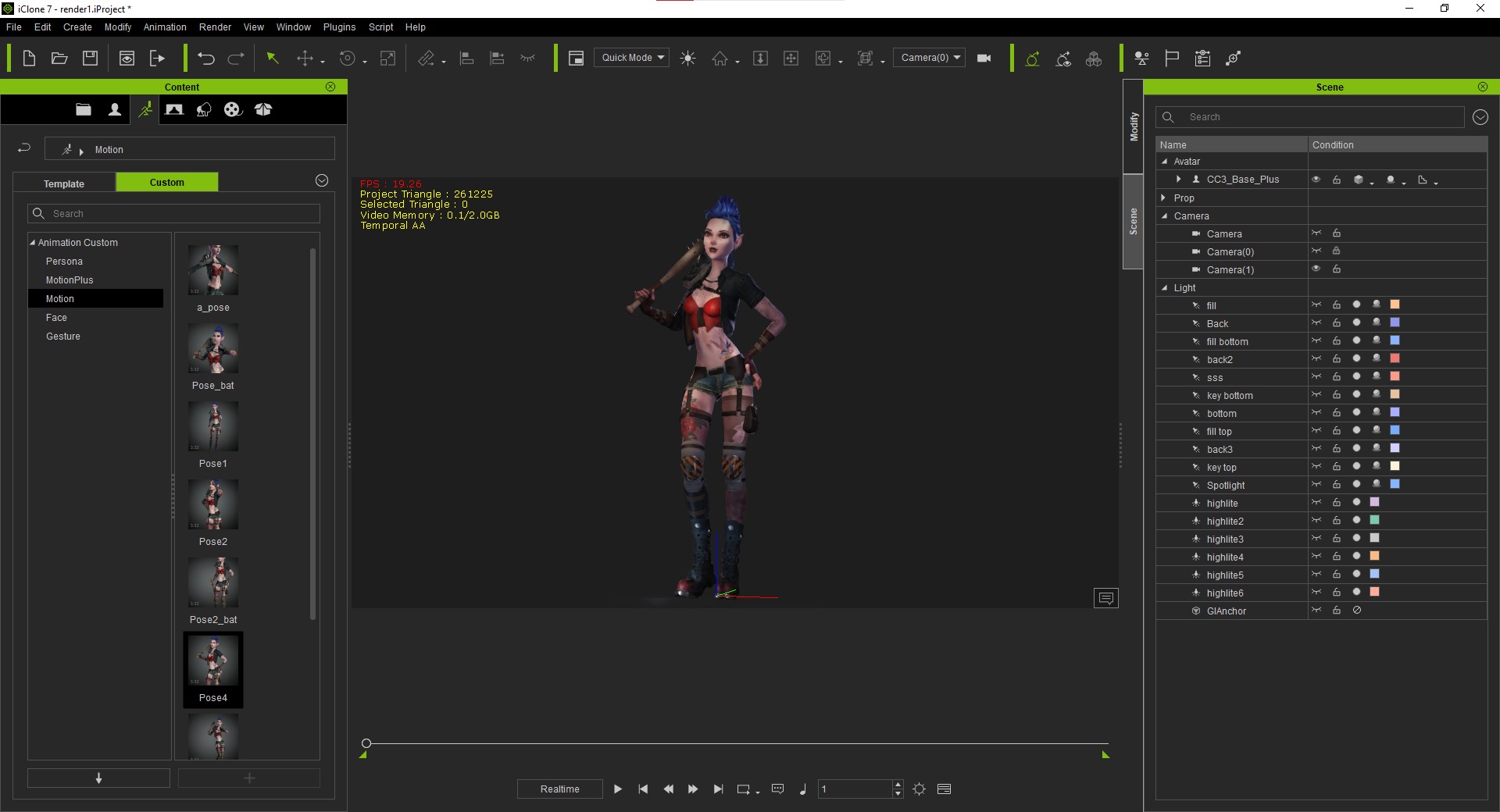Click the Scene search field

point(1310,117)
